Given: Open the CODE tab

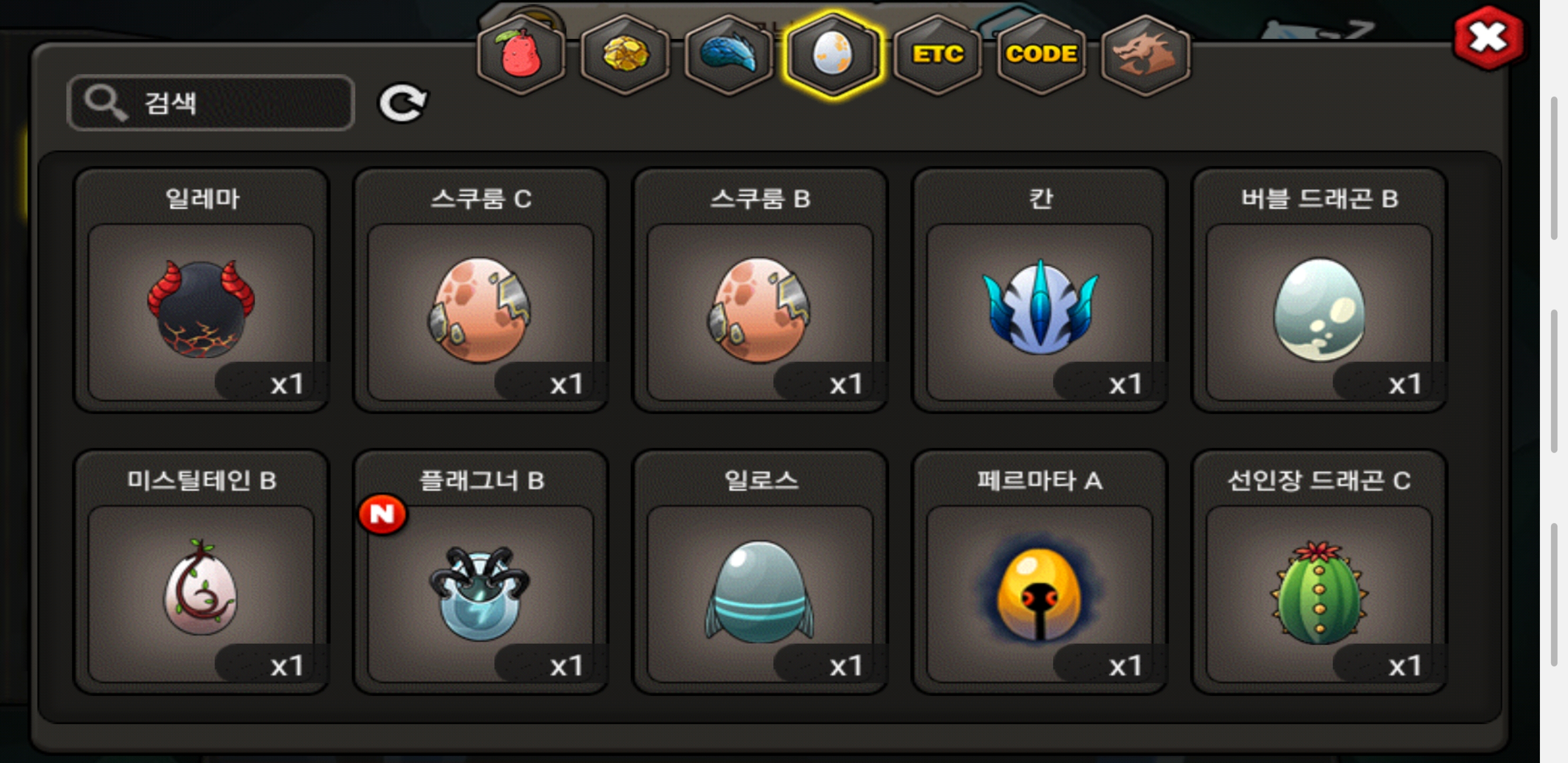Looking at the screenshot, I should coord(1041,55).
